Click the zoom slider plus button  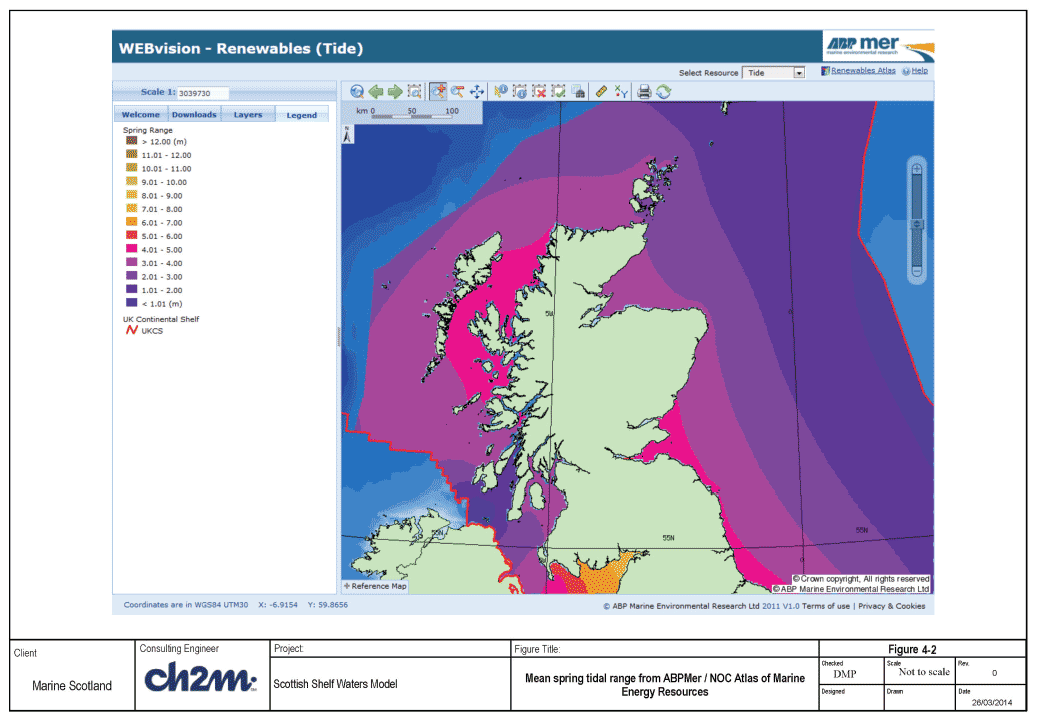(x=917, y=170)
